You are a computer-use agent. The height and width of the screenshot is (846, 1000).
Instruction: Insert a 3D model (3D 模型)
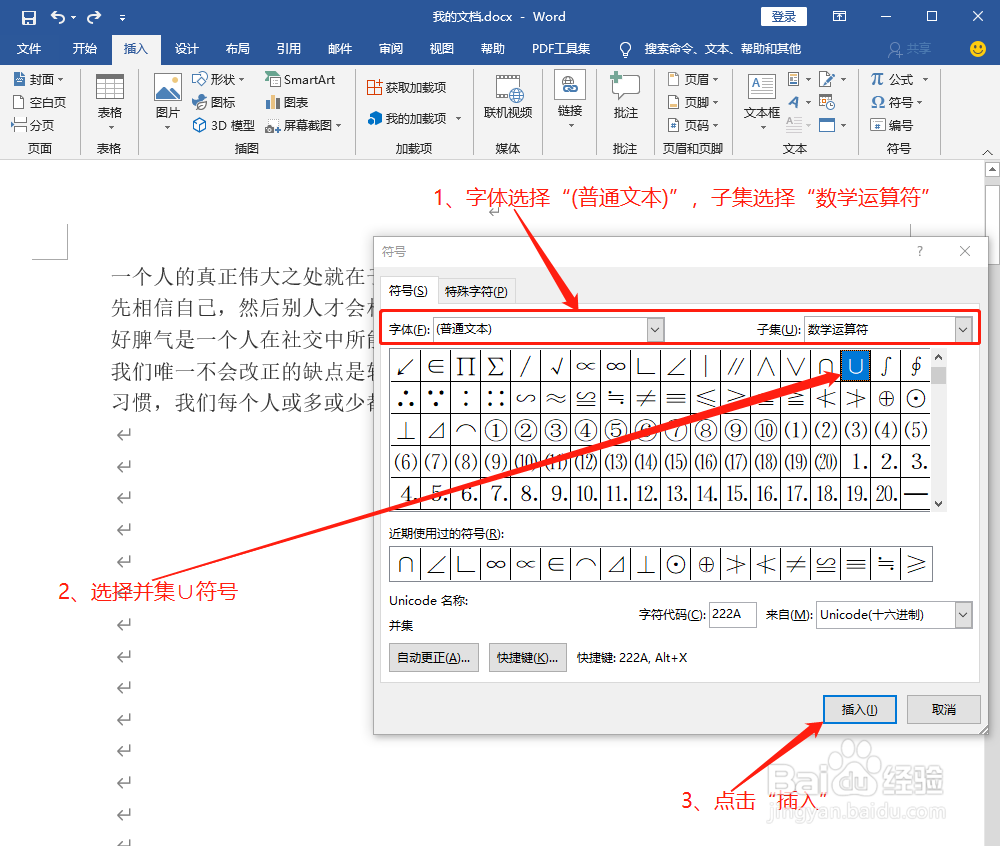223,126
